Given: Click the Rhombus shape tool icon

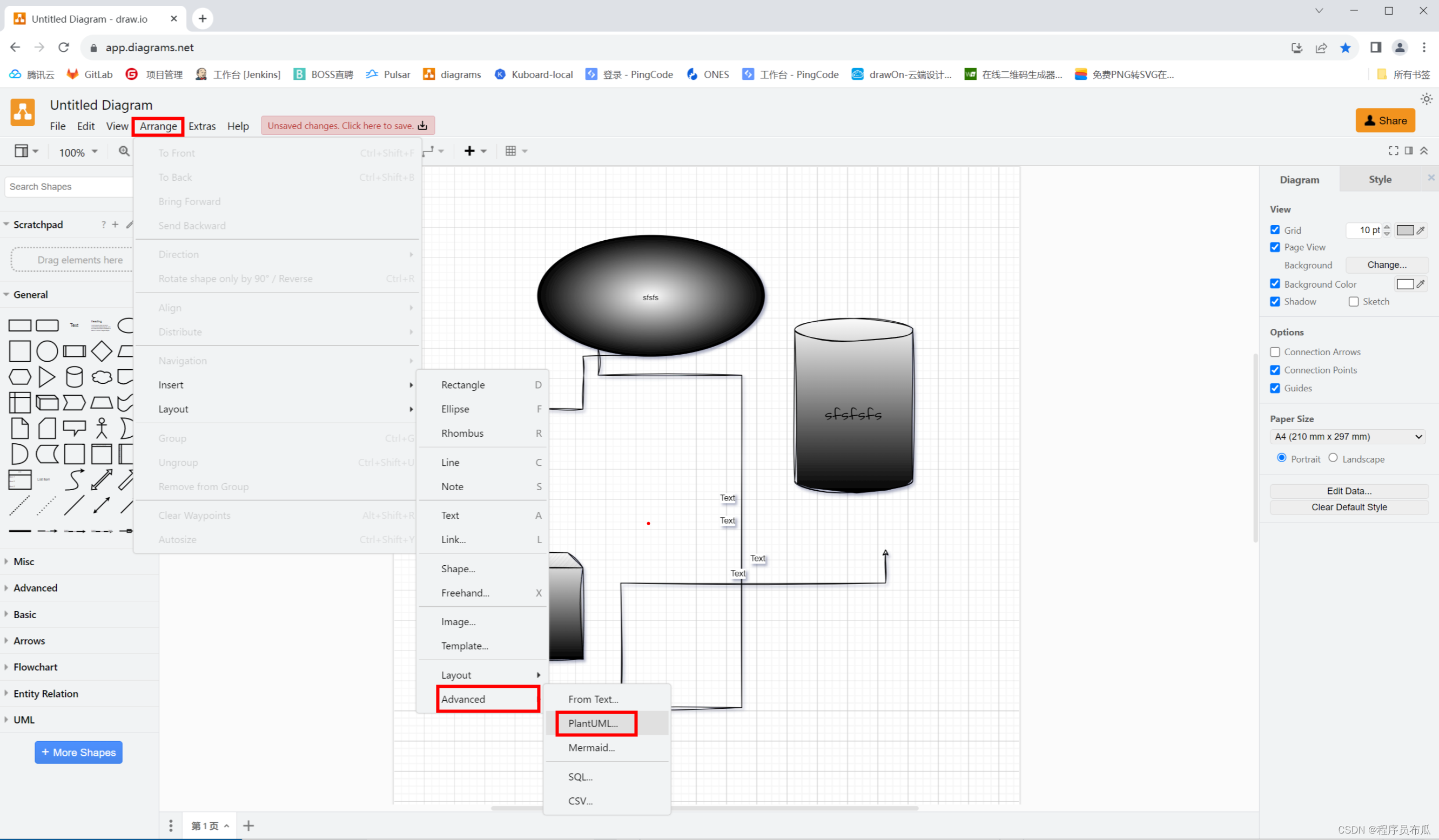Looking at the screenshot, I should click(x=99, y=351).
